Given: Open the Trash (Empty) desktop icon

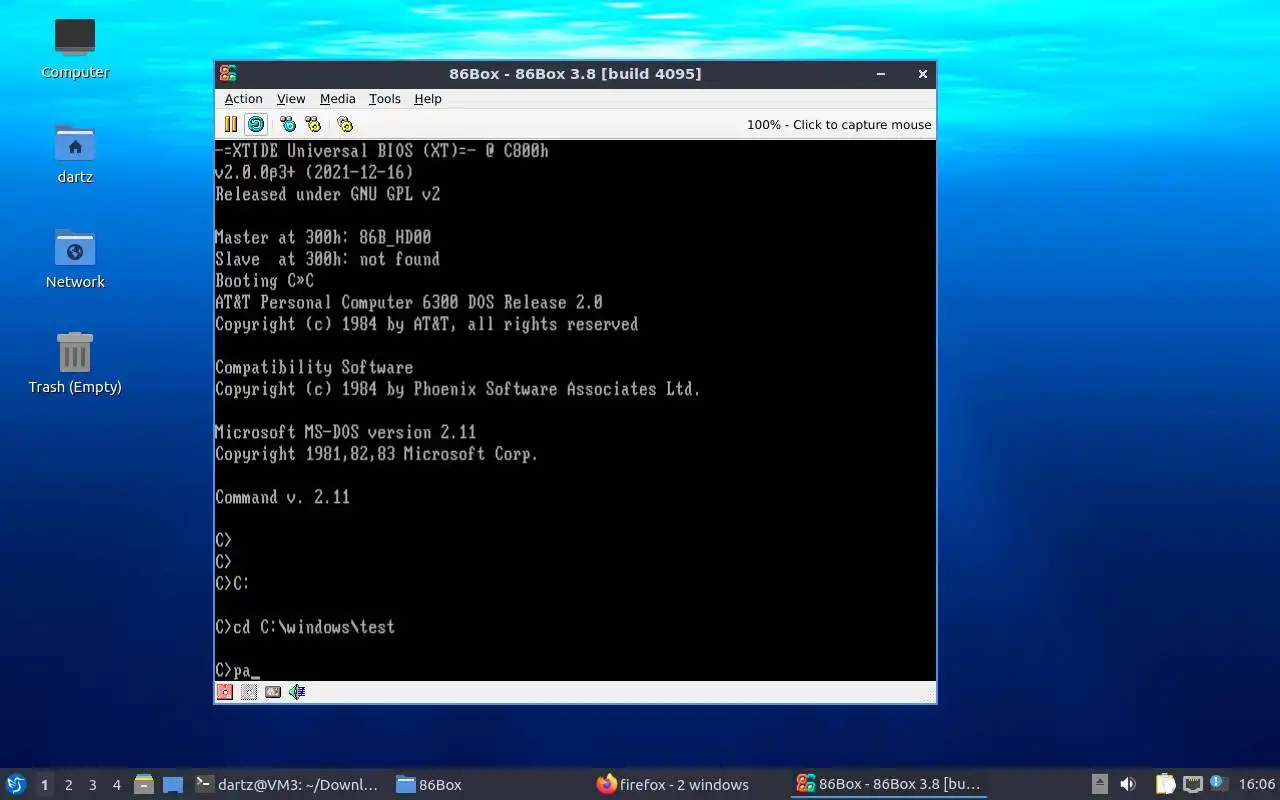Looking at the screenshot, I should pos(75,363).
